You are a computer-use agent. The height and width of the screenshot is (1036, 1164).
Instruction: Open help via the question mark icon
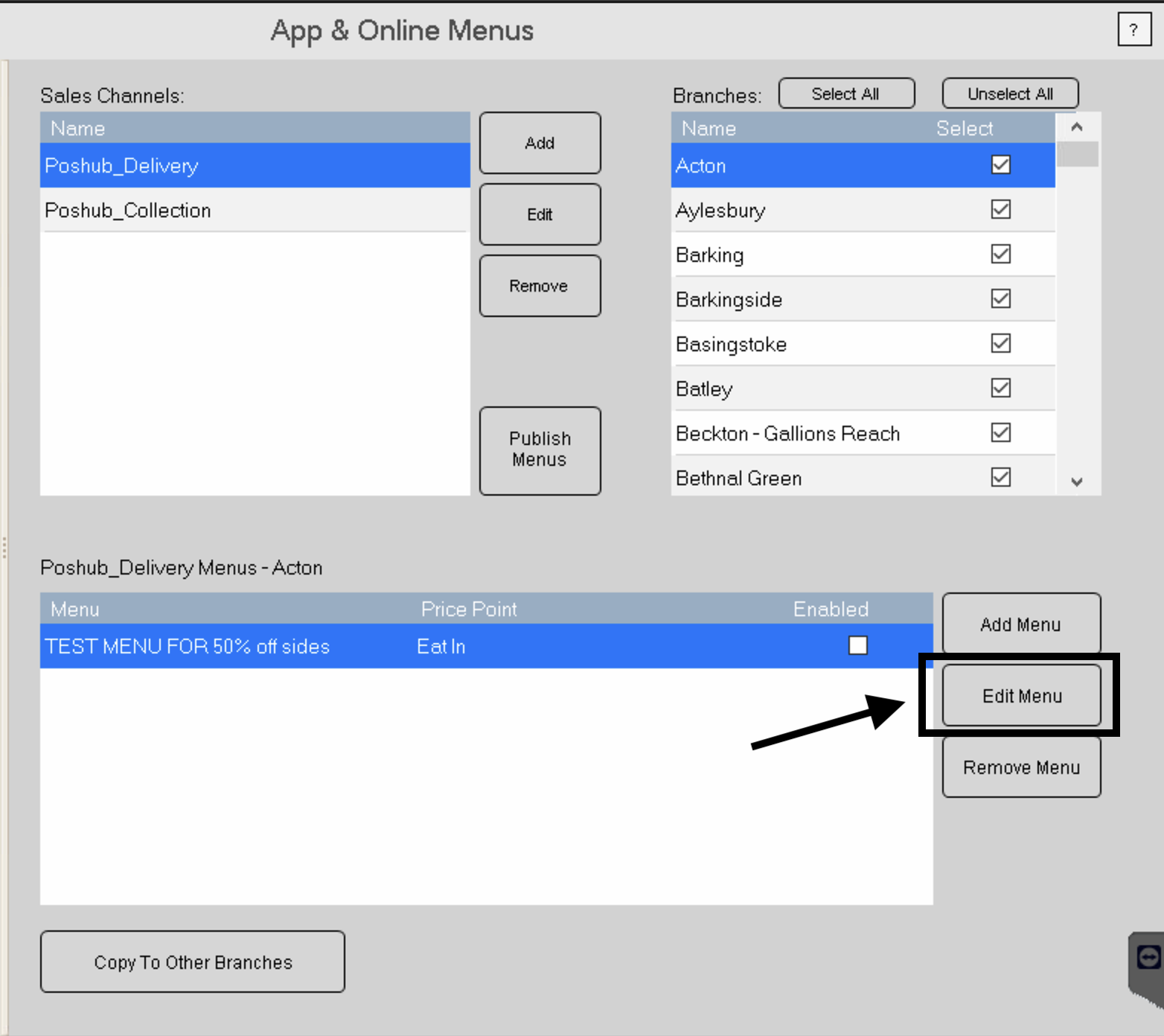pos(1133,31)
